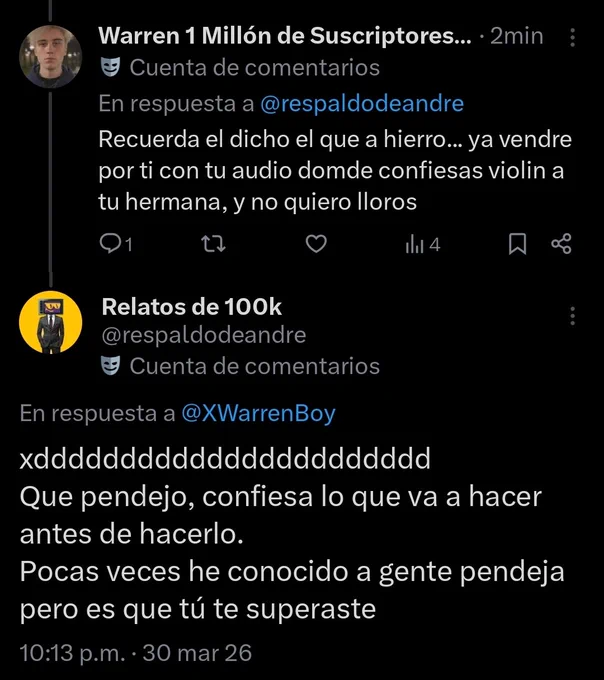Open reply comments on Warren's tweet
Image resolution: width=604 pixels, height=680 pixels.
(115, 244)
